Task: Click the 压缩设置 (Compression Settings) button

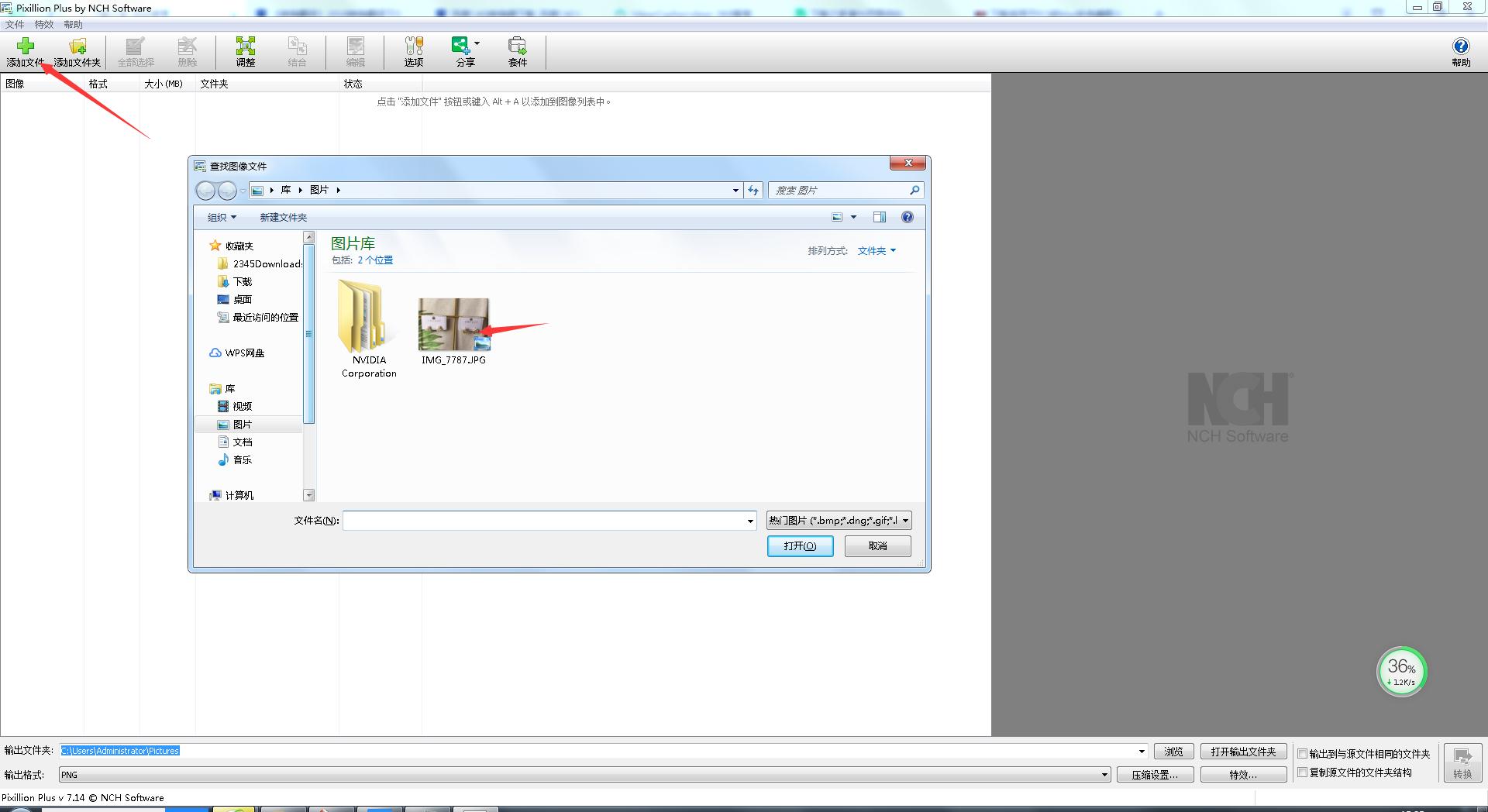Action: (x=1154, y=775)
